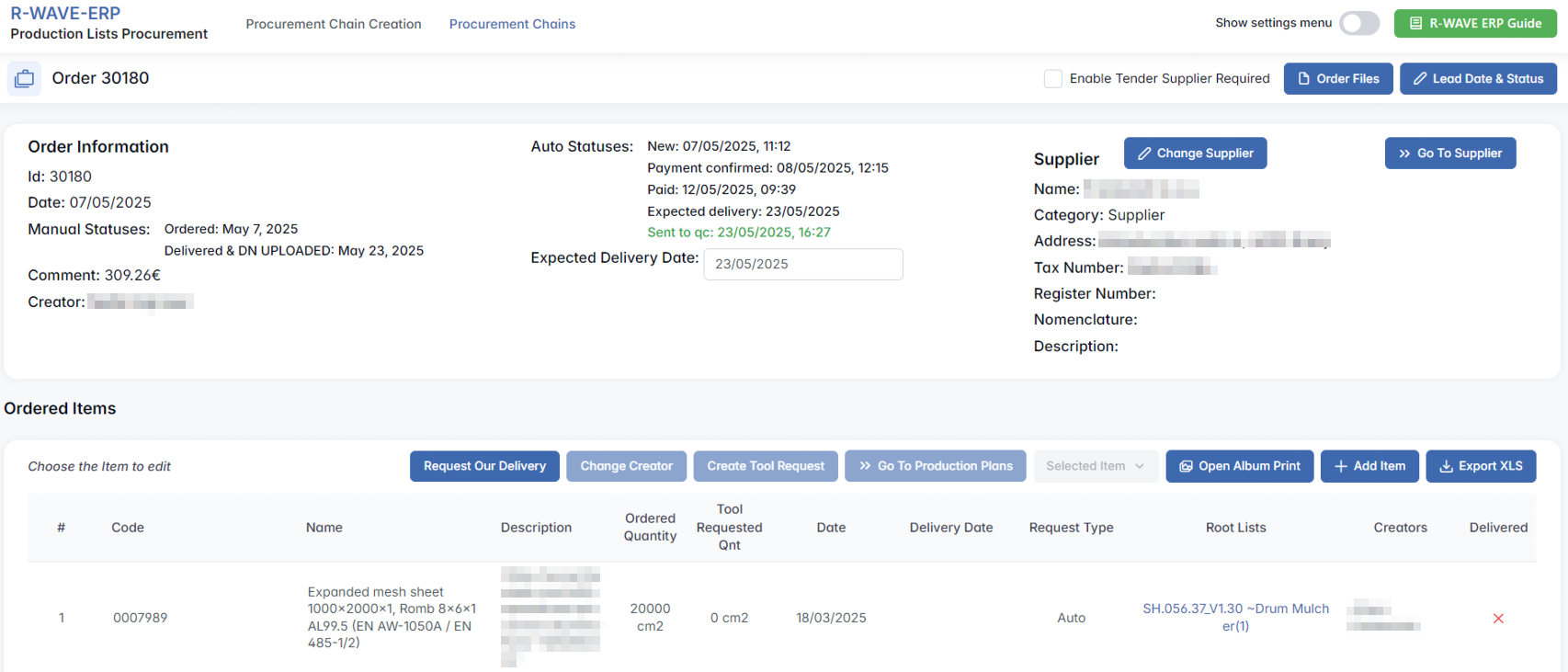1568x672 pixels.
Task: Click the Expected Delivery Date field
Action: tap(802, 264)
